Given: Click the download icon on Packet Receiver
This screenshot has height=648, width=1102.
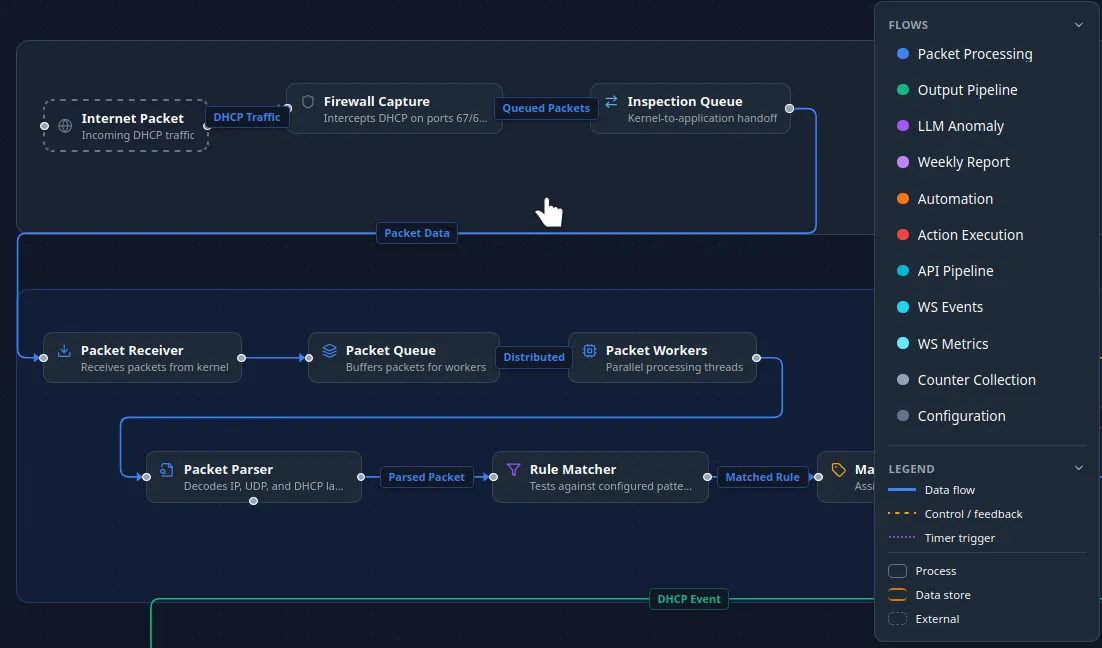Looking at the screenshot, I should coord(64,350).
